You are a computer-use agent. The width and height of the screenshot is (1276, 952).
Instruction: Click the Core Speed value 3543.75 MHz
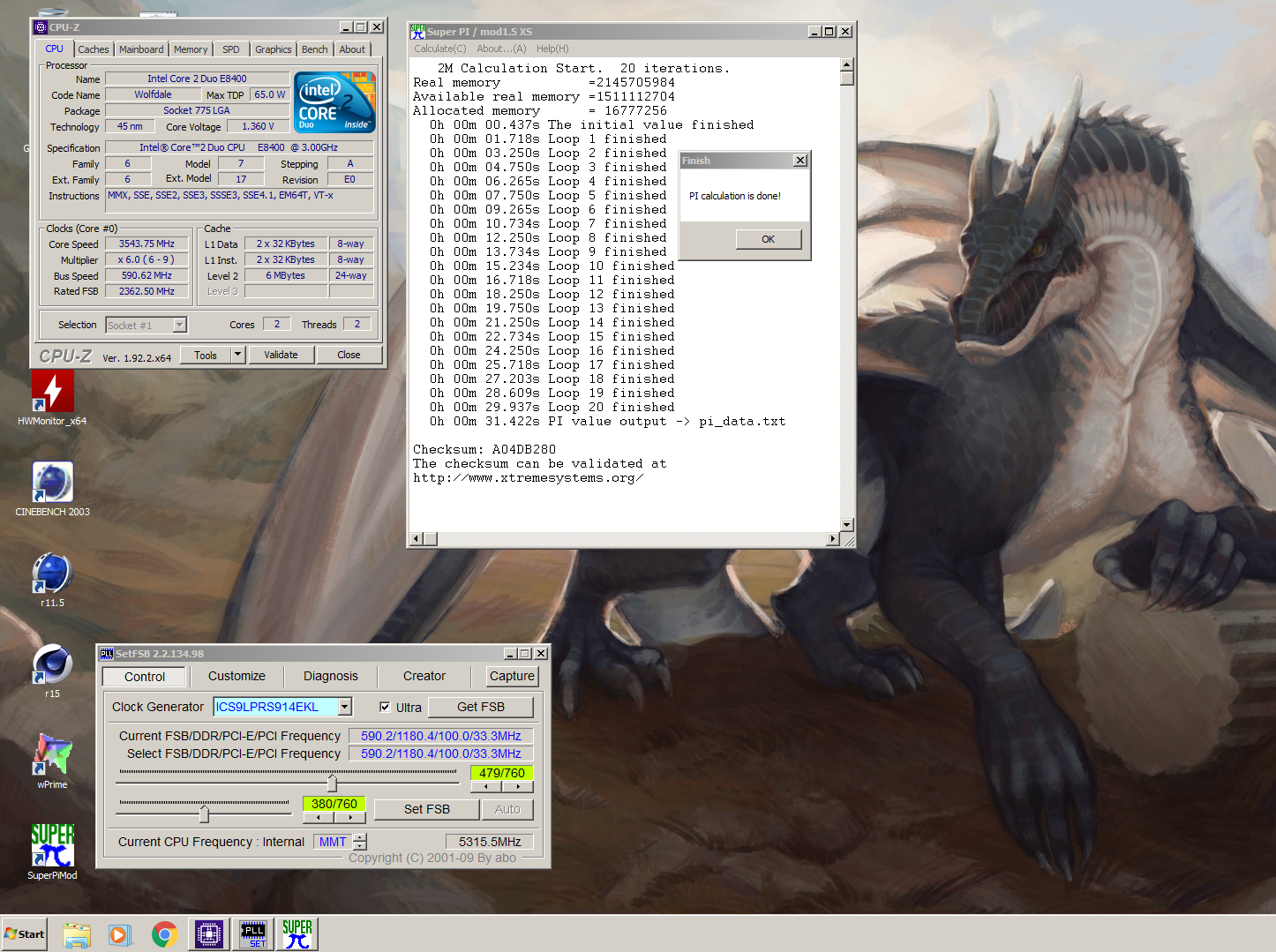tap(147, 244)
